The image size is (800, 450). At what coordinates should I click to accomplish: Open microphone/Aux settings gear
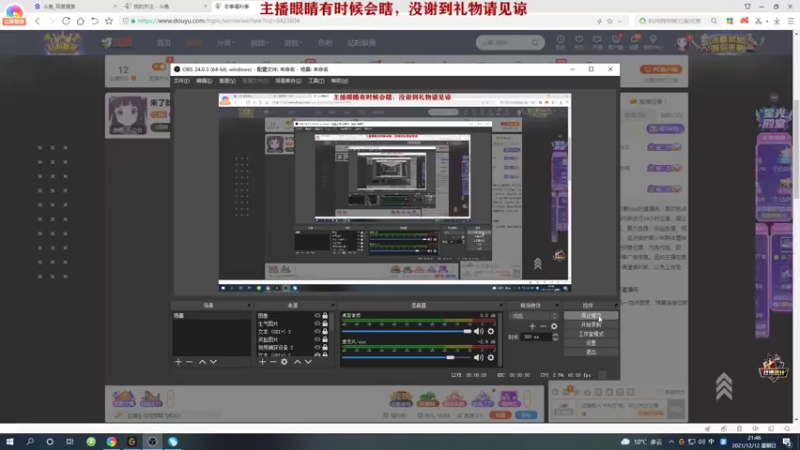[x=491, y=358]
